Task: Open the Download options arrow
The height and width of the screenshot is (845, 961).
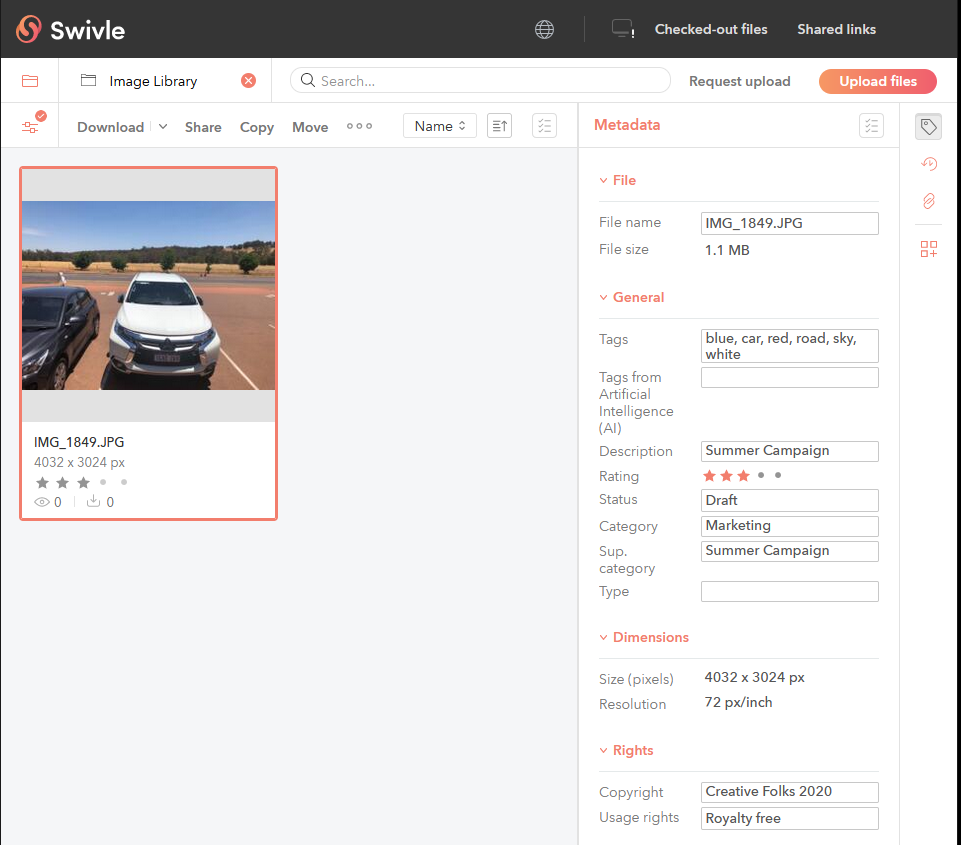Action: 163,126
